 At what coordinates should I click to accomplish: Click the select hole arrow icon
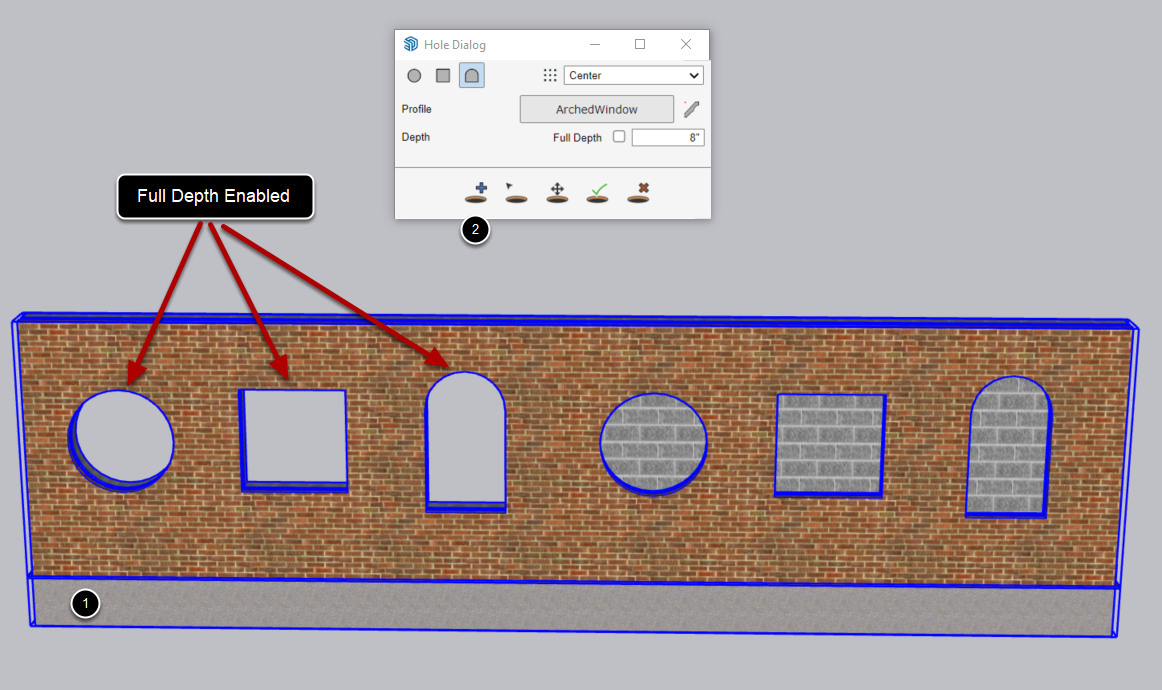[516, 193]
